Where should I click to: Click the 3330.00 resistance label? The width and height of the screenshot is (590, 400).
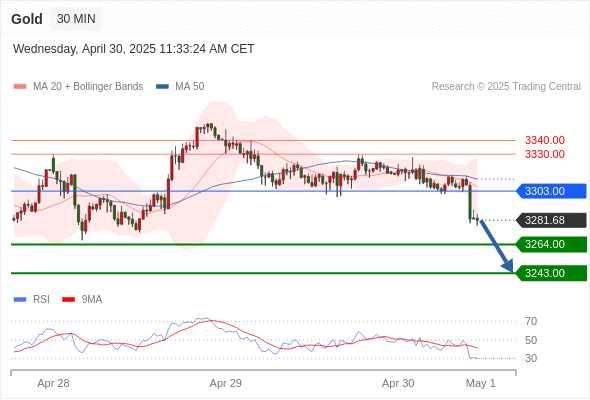click(x=544, y=154)
